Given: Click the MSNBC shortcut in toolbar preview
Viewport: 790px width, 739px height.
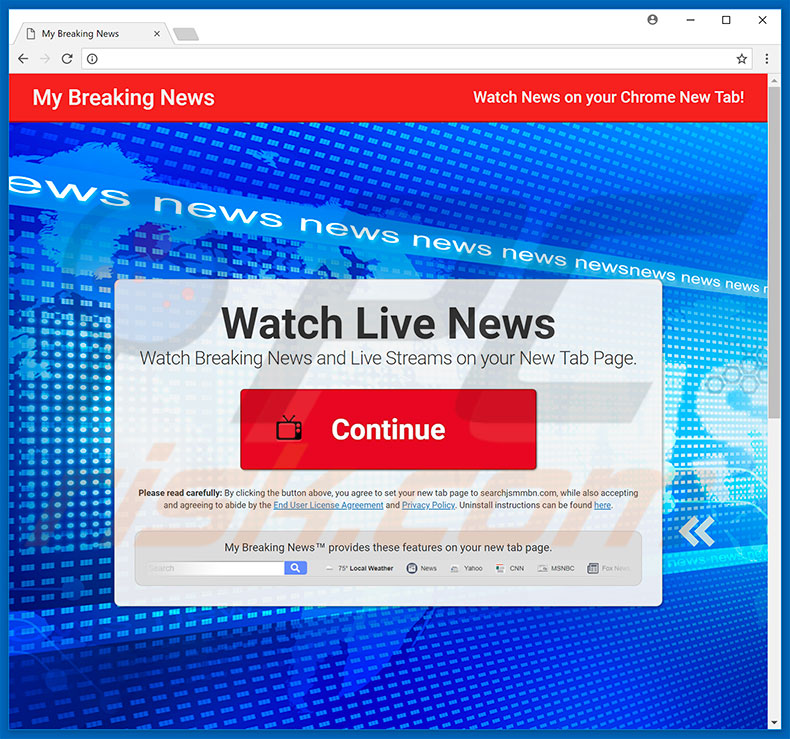Looking at the screenshot, I should pyautogui.click(x=556, y=568).
